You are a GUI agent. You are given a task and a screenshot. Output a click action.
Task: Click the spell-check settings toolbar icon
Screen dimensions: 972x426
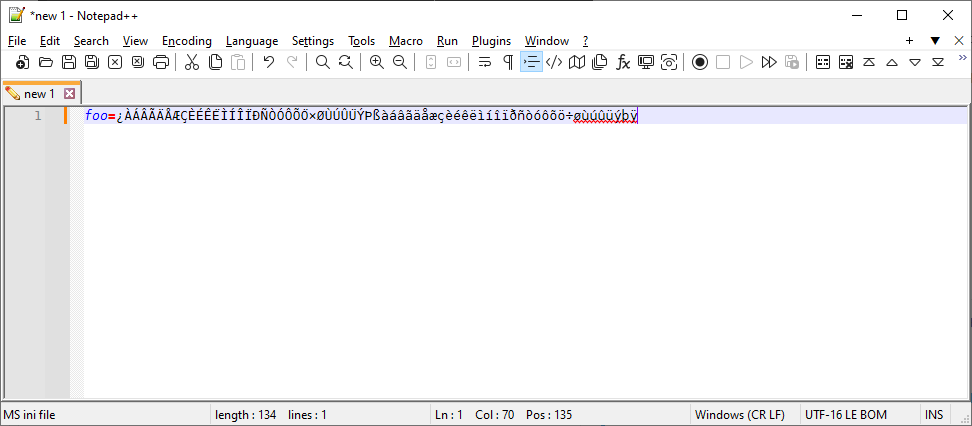click(823, 62)
